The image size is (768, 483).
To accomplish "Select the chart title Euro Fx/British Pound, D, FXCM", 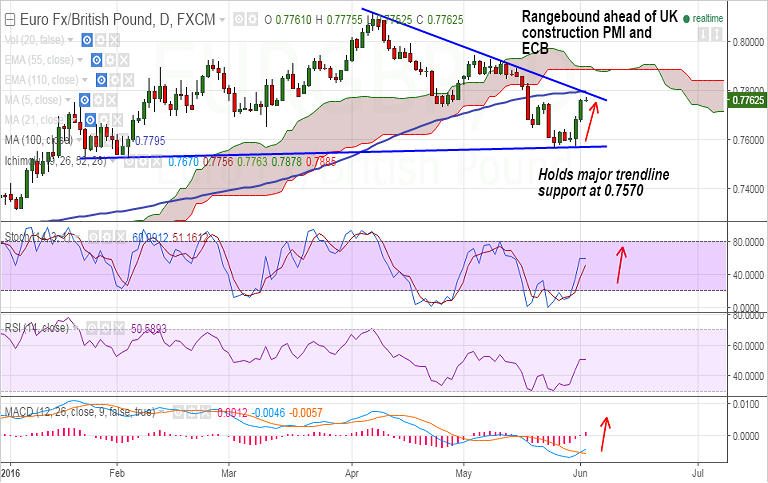I will pyautogui.click(x=118, y=20).
